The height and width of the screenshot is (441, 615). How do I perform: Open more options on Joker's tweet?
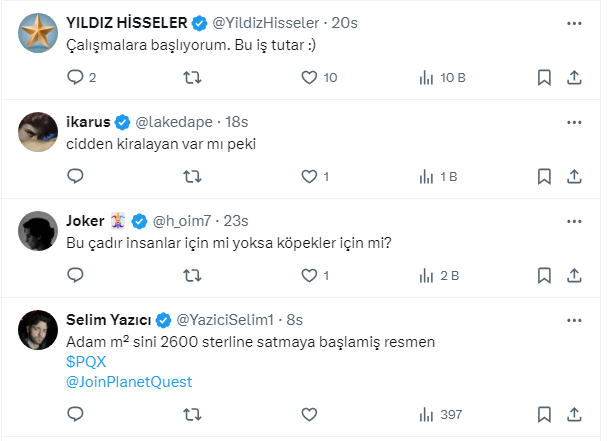[x=574, y=221]
